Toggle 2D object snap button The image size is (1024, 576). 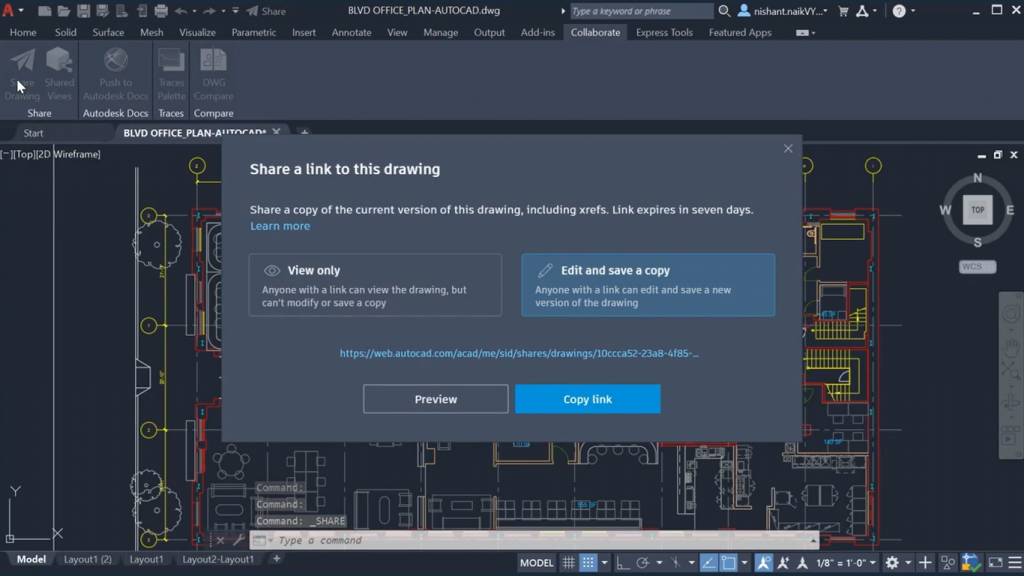coord(729,563)
